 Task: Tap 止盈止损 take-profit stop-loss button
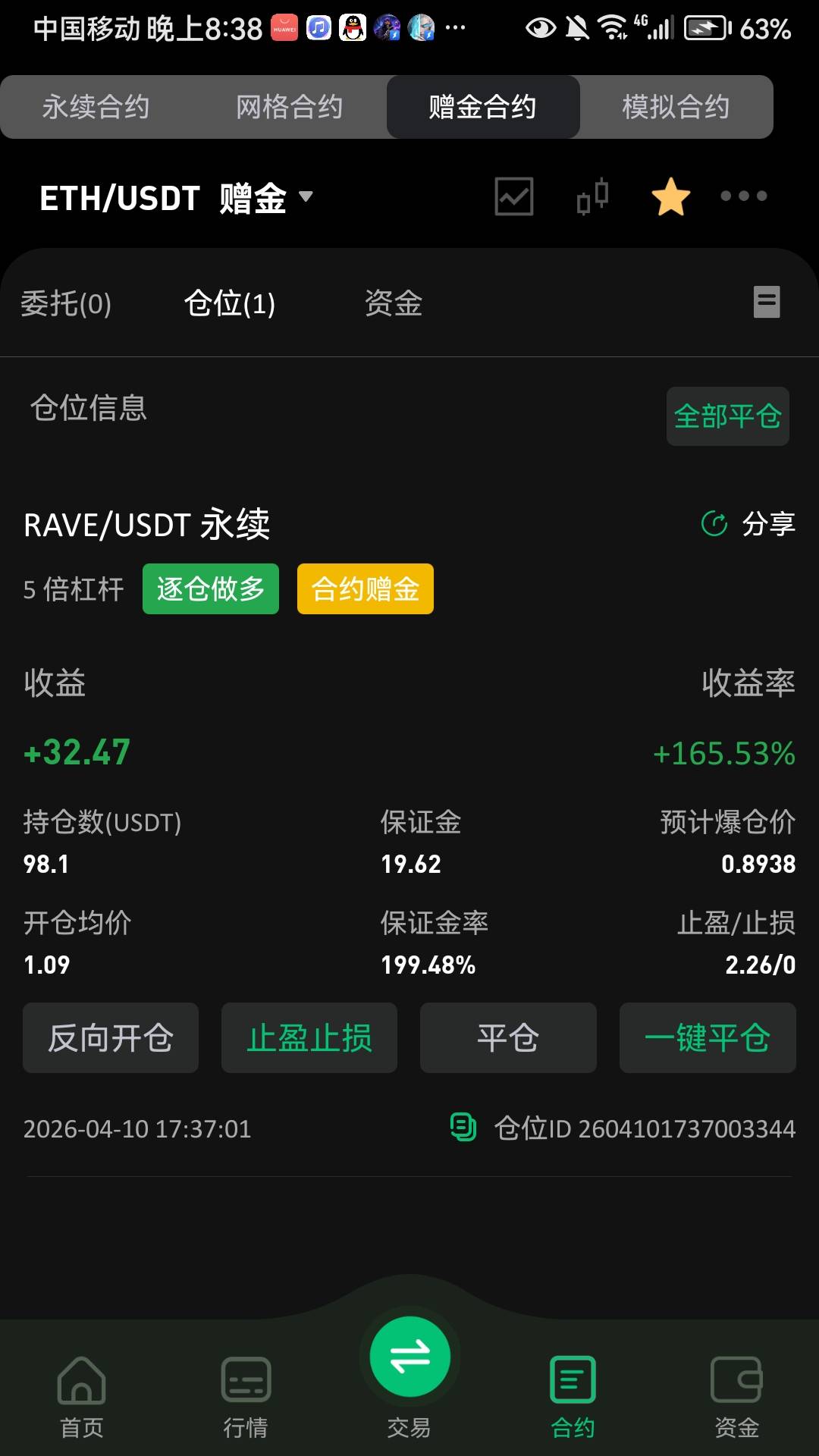coord(309,1037)
